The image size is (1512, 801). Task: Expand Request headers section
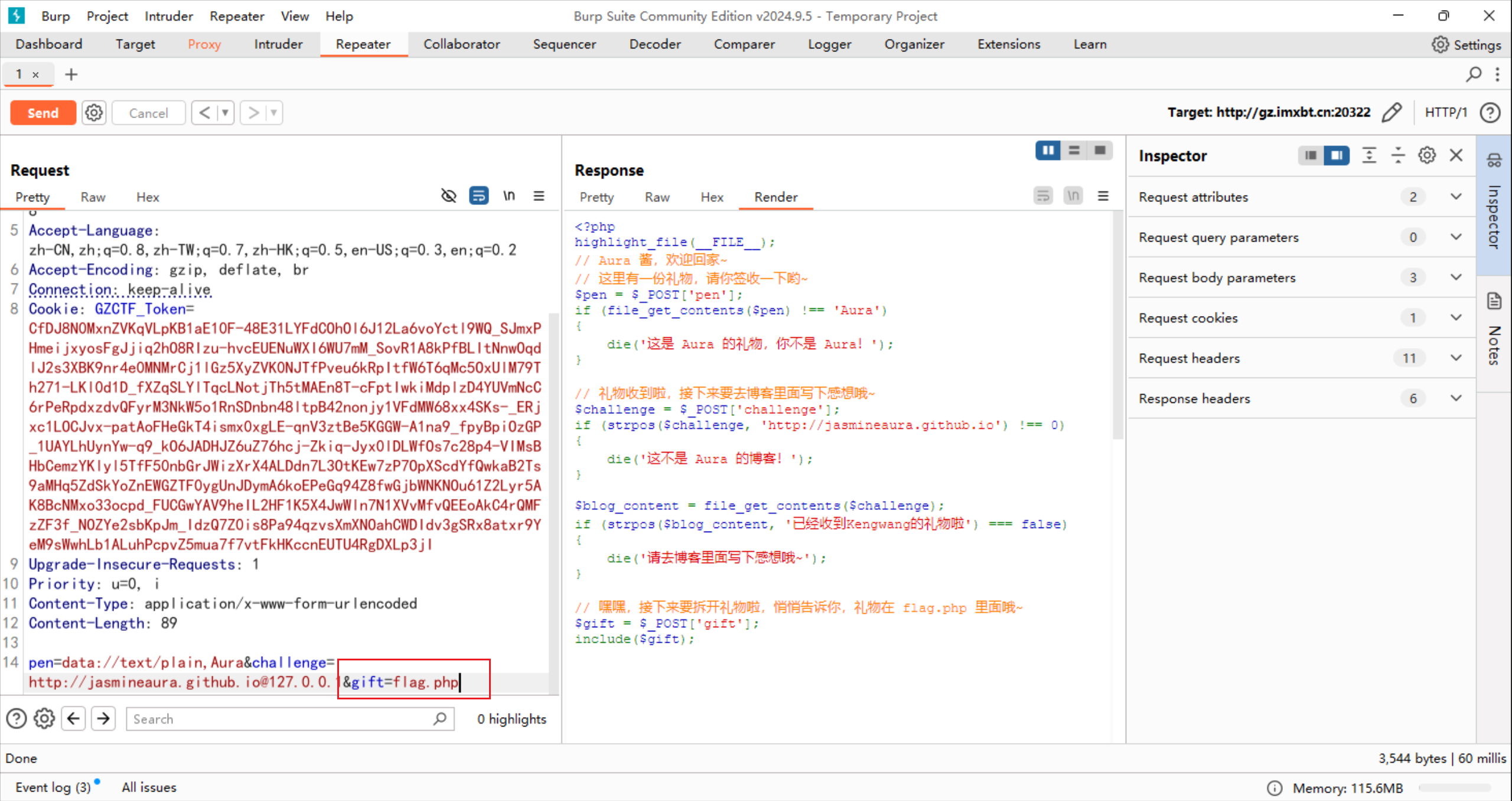[1456, 358]
